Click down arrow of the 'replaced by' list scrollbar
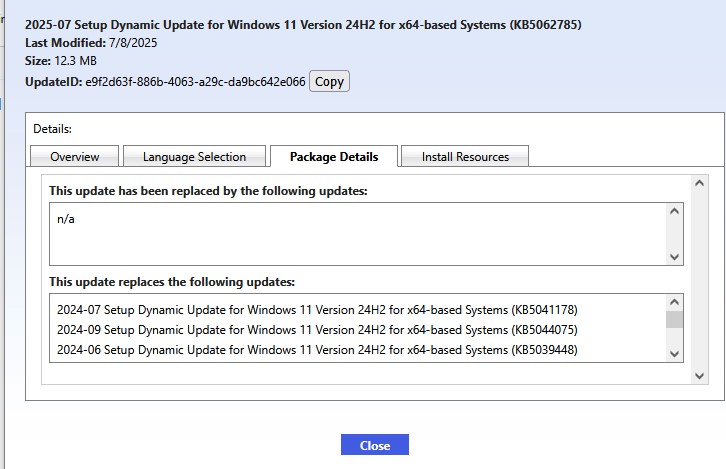726x469 pixels. (674, 256)
